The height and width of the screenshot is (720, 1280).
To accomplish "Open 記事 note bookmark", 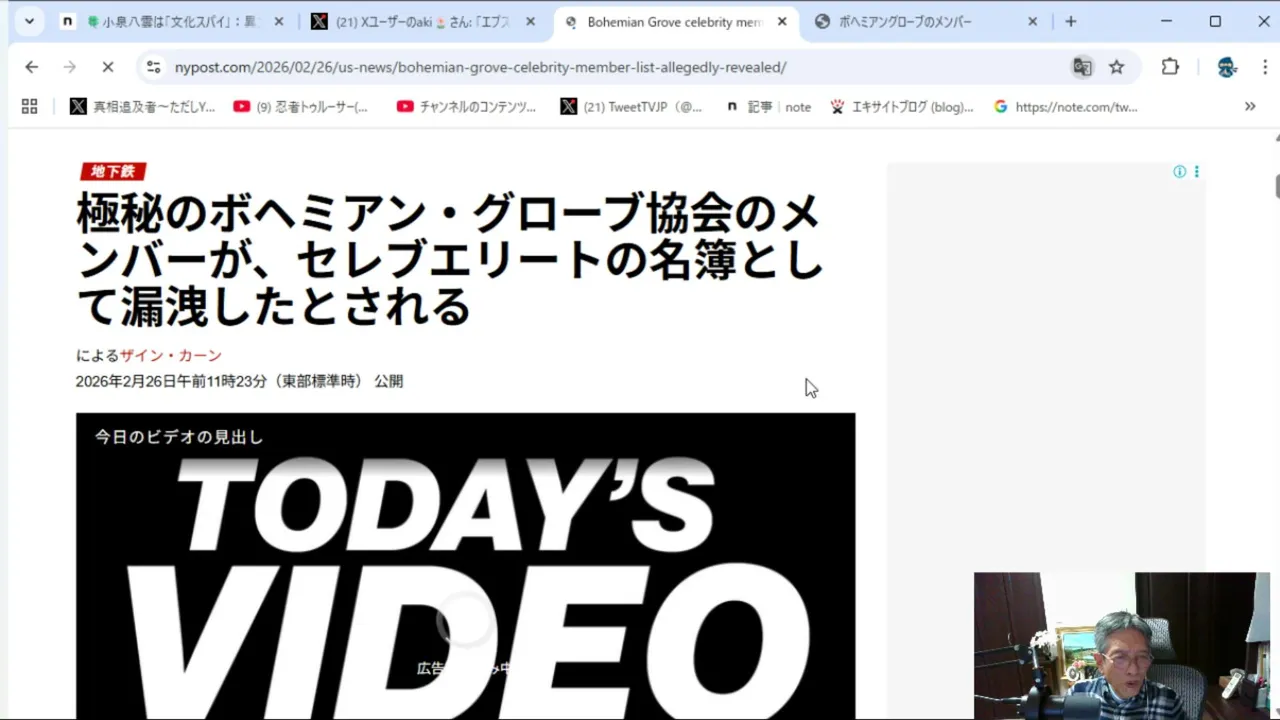I will click(x=767, y=106).
